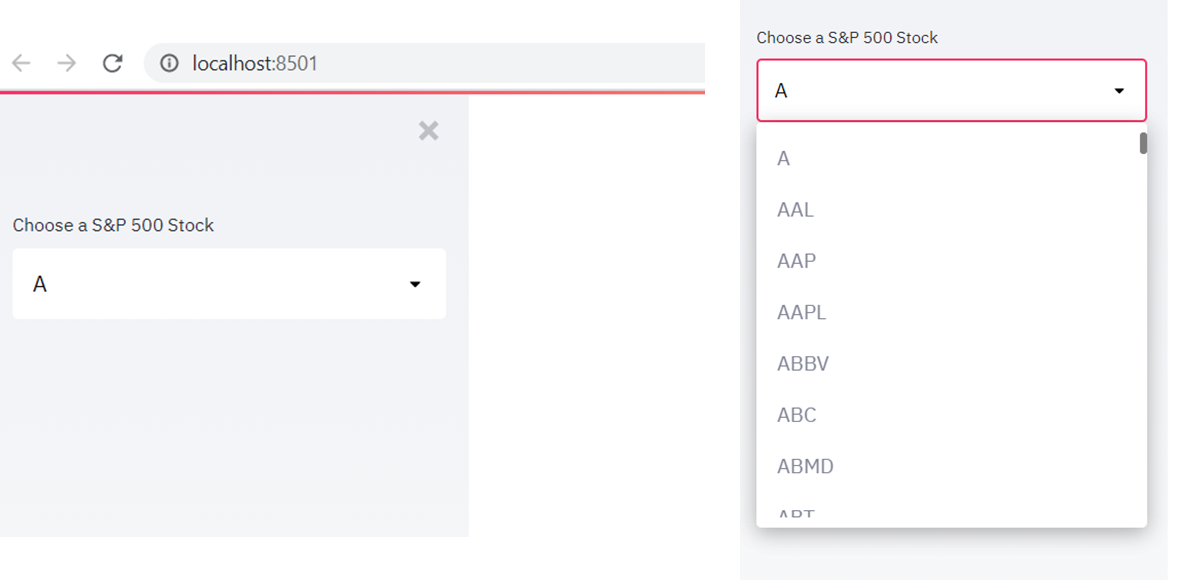The height and width of the screenshot is (580, 1178).
Task: Pick AAP in the dropdown options
Action: pos(797,261)
